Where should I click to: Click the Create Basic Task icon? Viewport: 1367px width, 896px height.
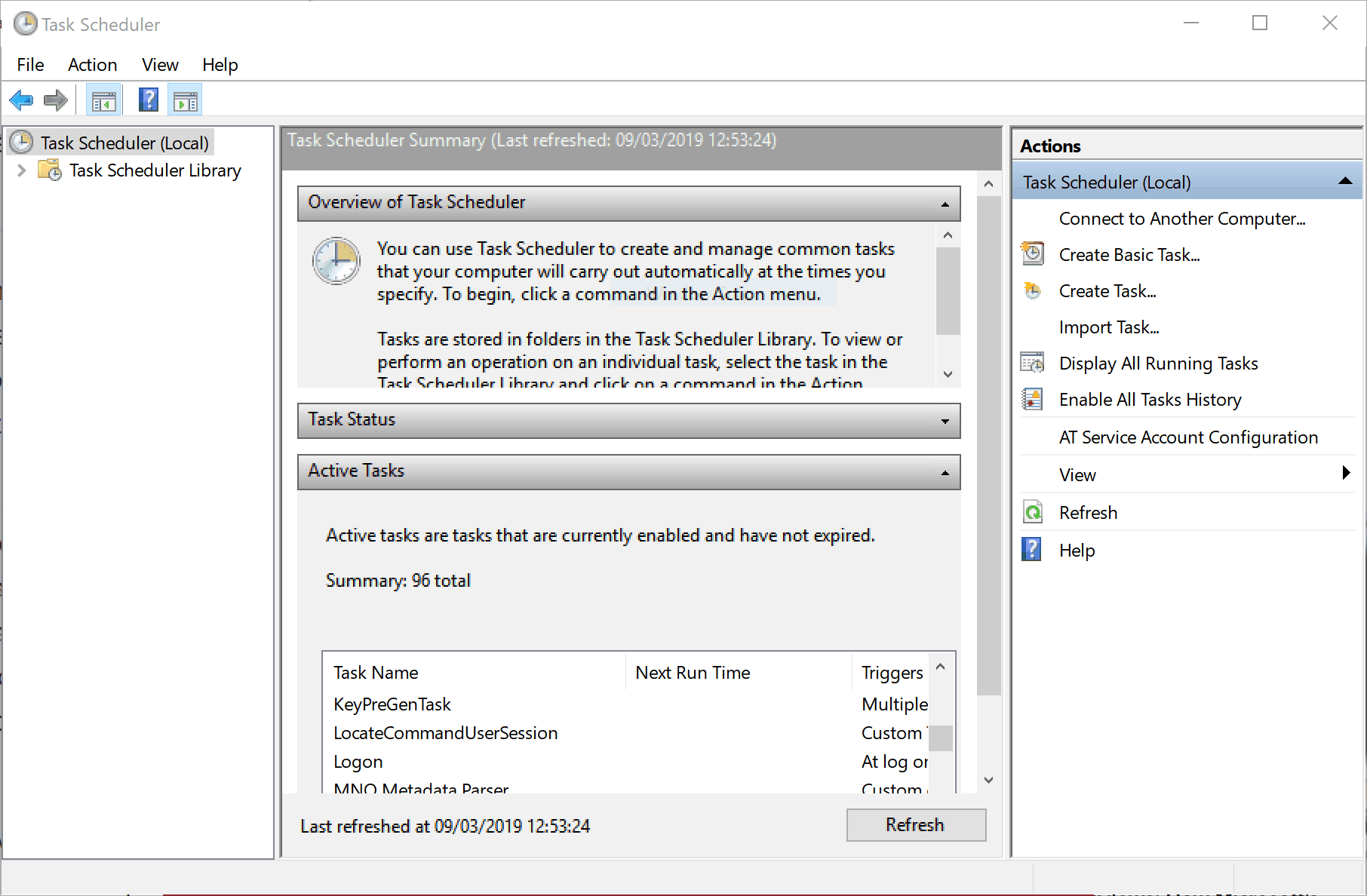[1033, 254]
